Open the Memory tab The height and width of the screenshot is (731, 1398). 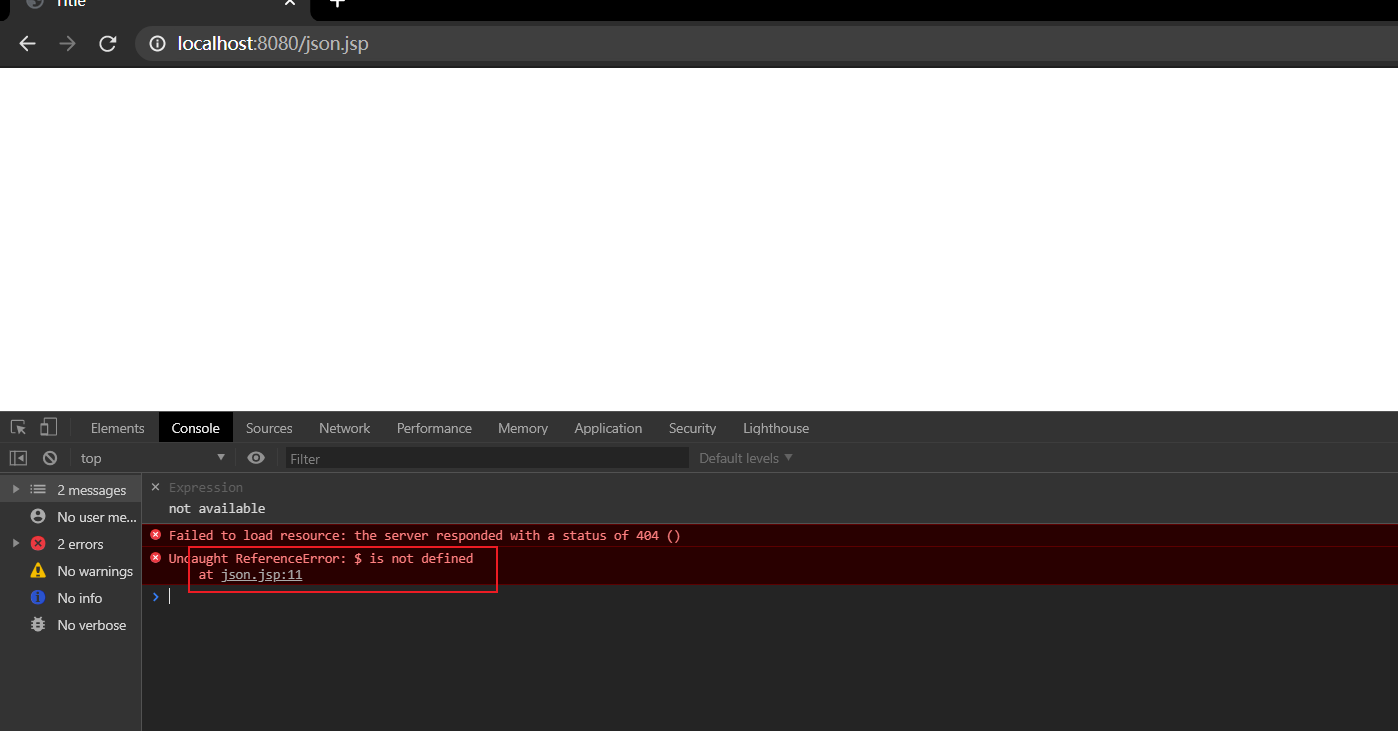(x=523, y=428)
